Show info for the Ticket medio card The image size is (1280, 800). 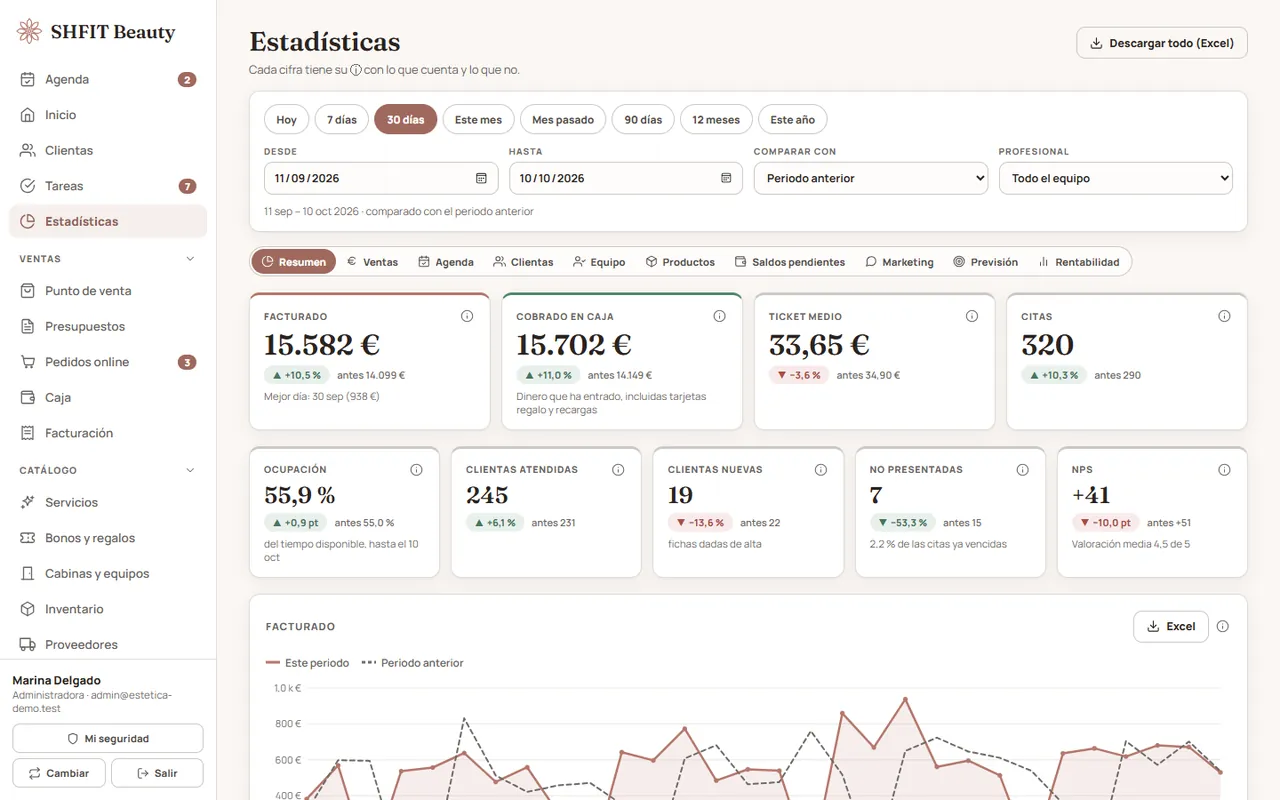[x=972, y=316]
